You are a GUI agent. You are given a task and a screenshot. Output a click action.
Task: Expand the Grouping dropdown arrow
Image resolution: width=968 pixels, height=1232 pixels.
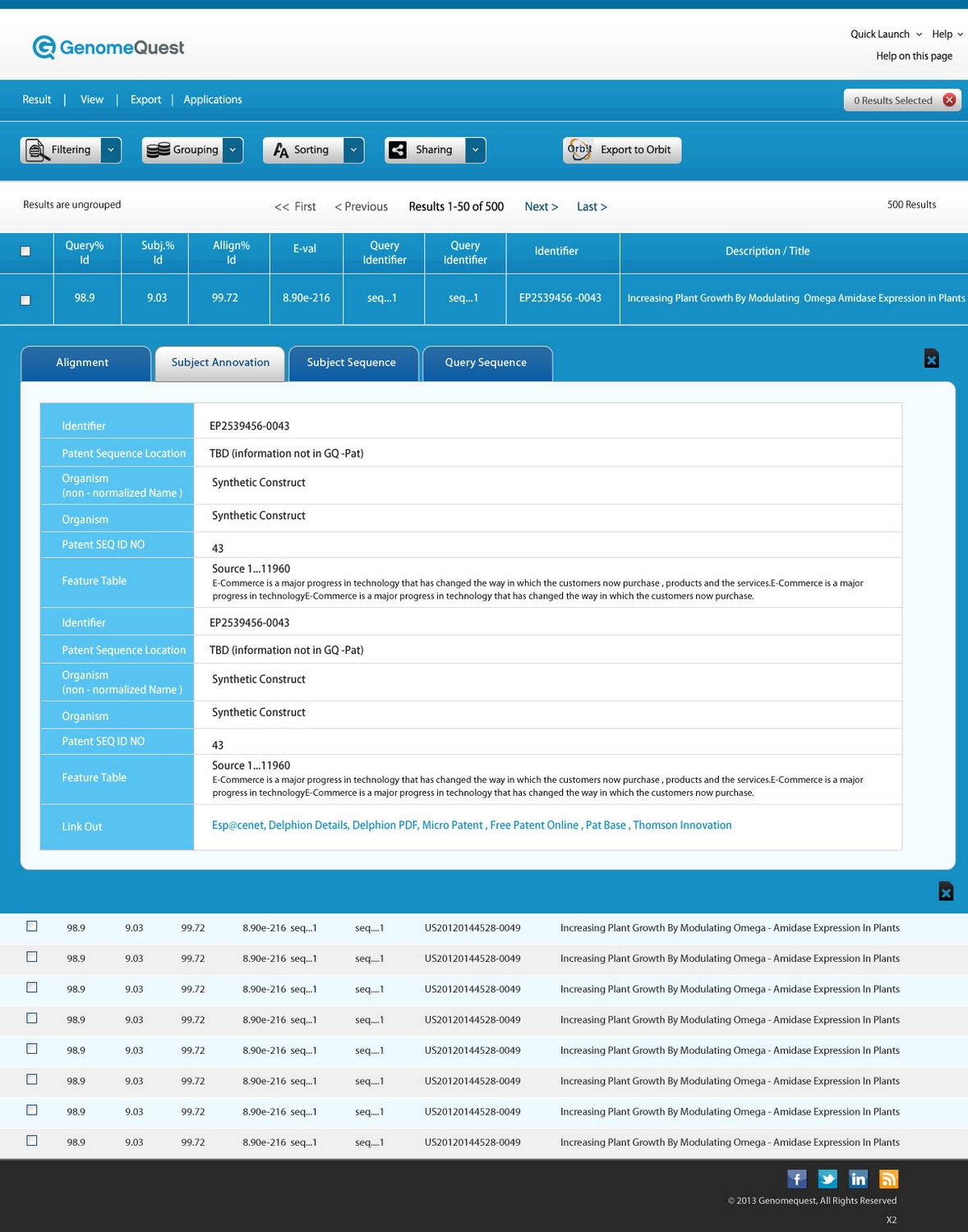pyautogui.click(x=233, y=150)
